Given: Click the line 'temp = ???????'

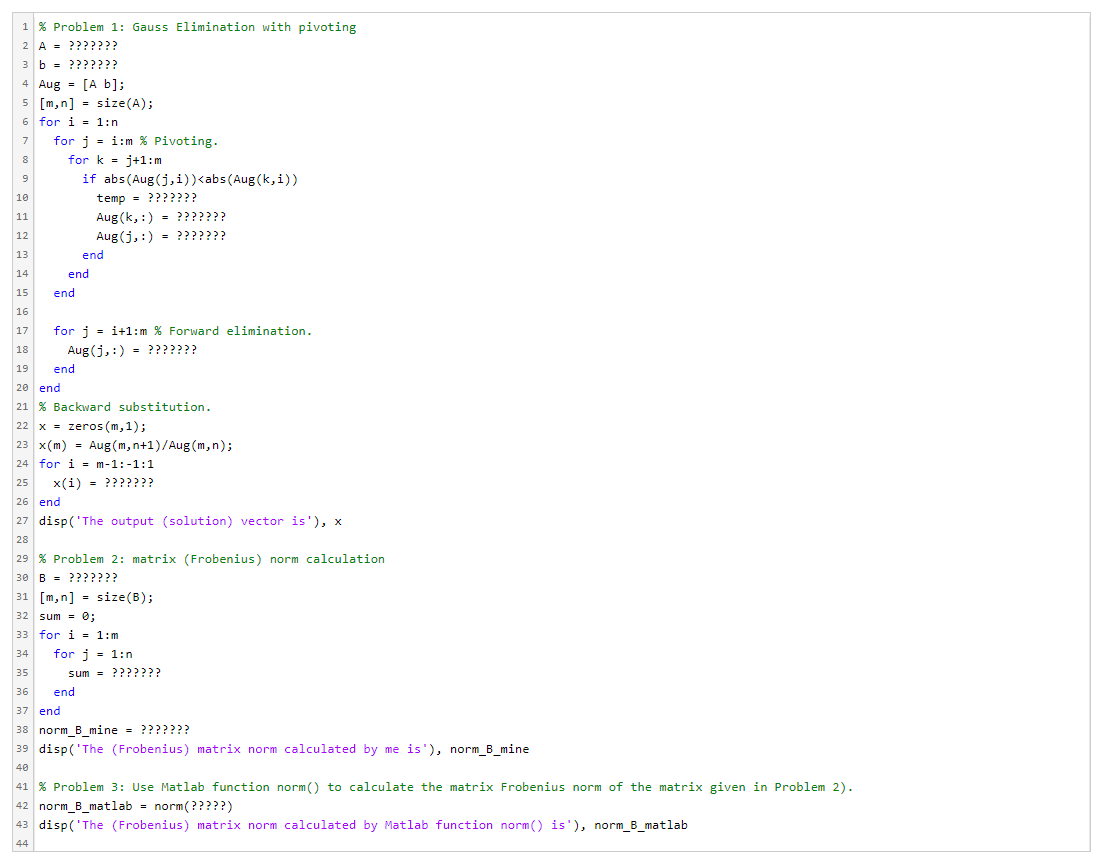Looking at the screenshot, I should 146,198.
